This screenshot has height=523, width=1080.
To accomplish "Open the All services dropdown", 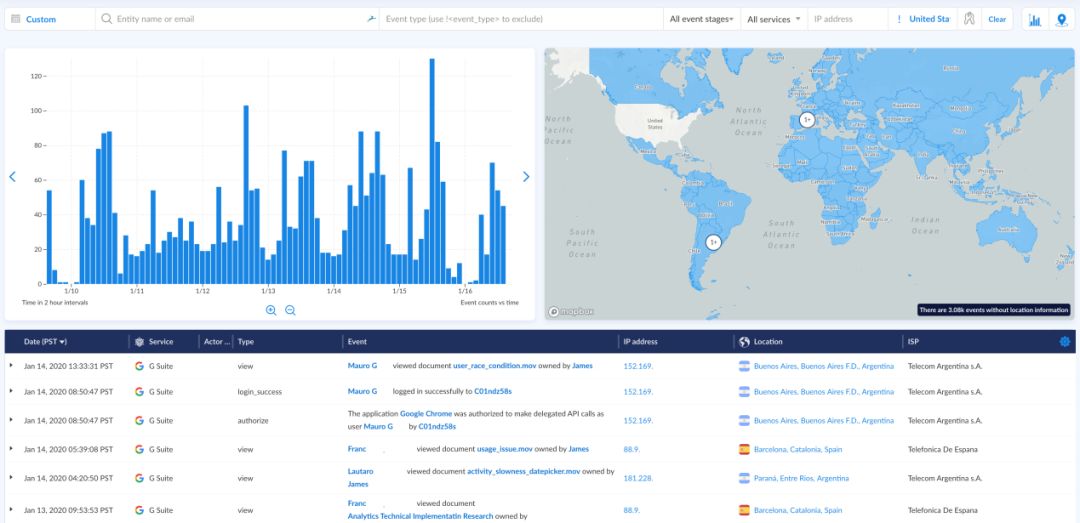I will click(x=774, y=19).
